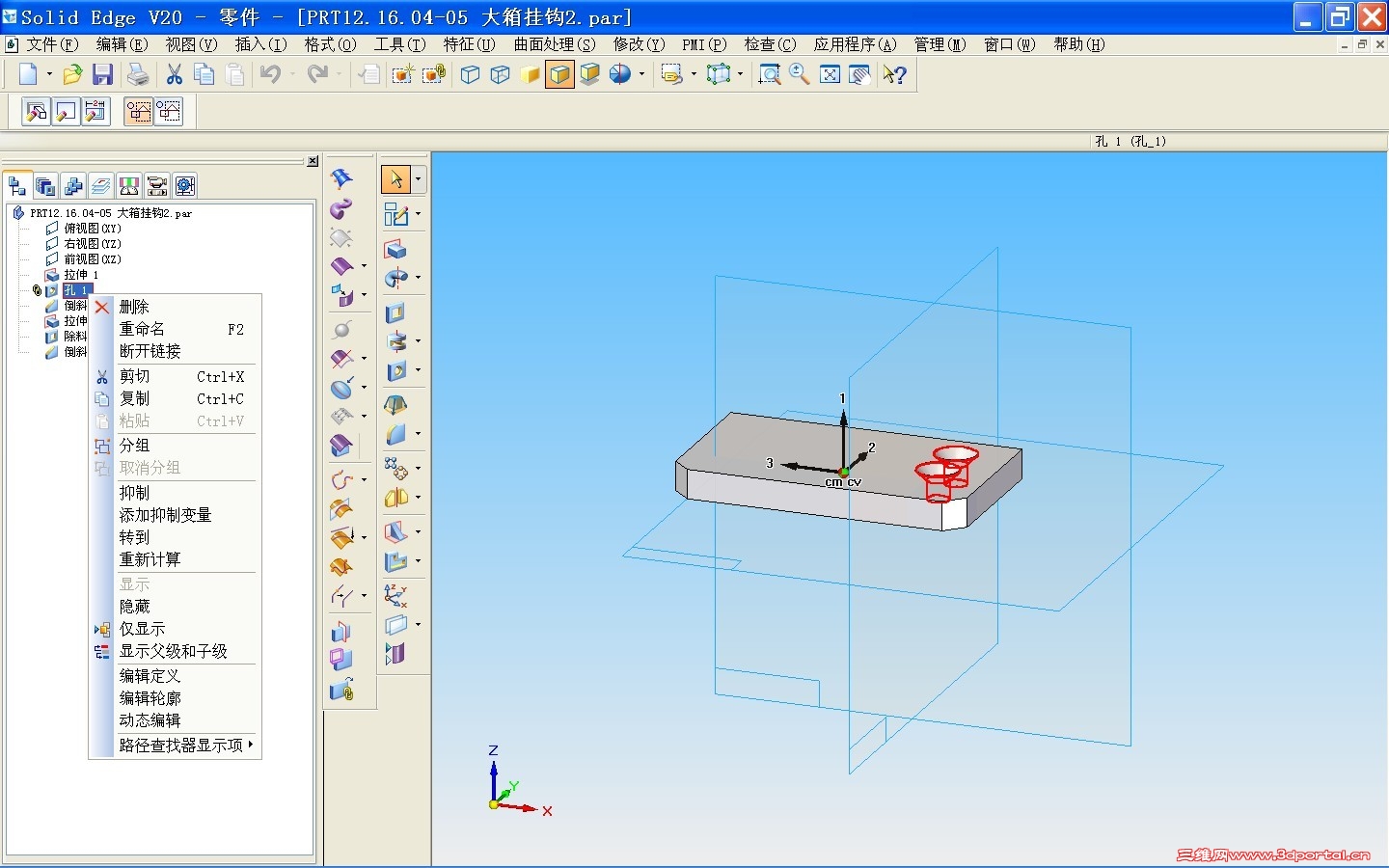Click the Pattern feature tool icon
This screenshot has width=1389, height=868.
pos(395,468)
